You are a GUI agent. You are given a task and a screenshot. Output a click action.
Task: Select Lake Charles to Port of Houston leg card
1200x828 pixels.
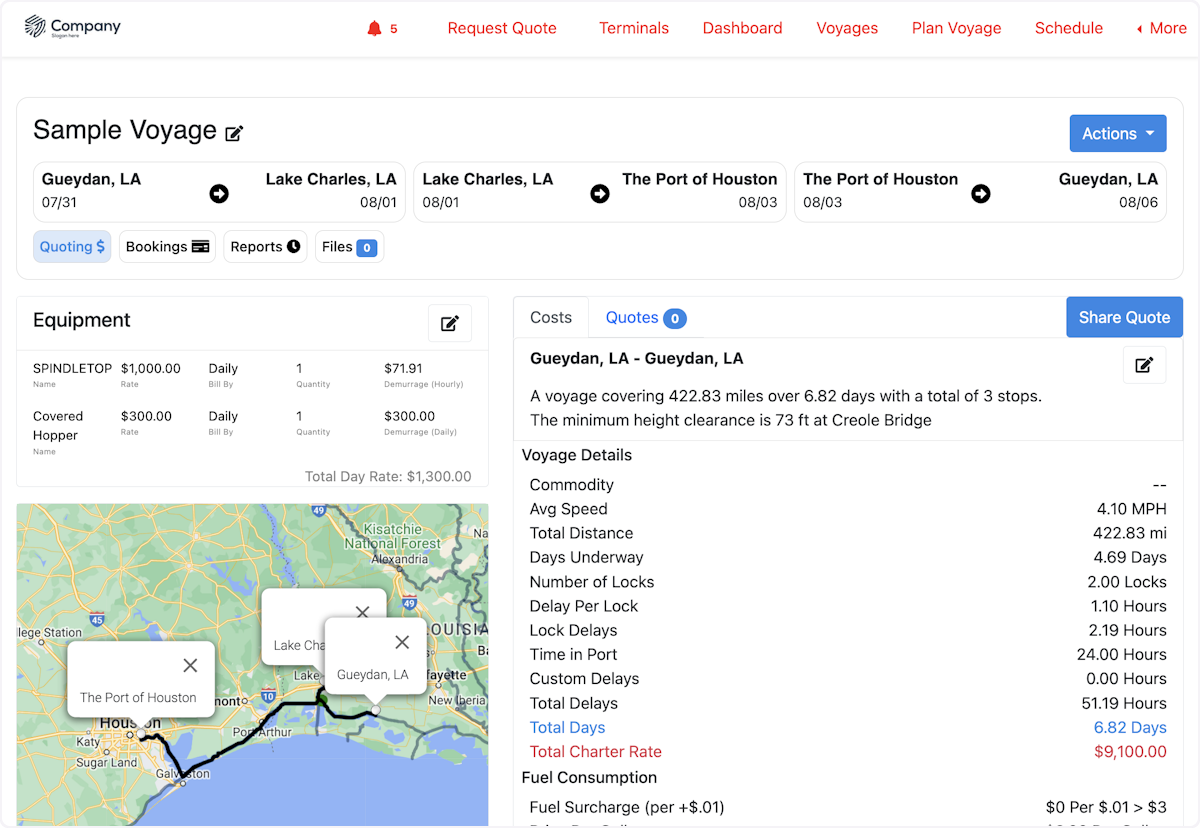click(x=600, y=192)
